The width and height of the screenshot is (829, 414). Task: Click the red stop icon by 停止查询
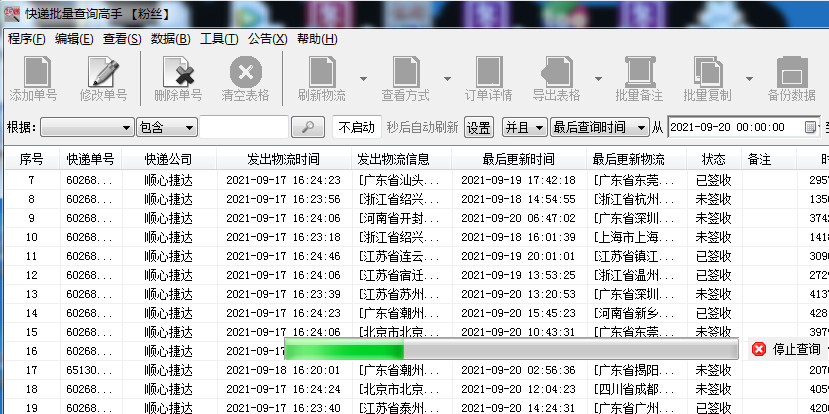759,349
